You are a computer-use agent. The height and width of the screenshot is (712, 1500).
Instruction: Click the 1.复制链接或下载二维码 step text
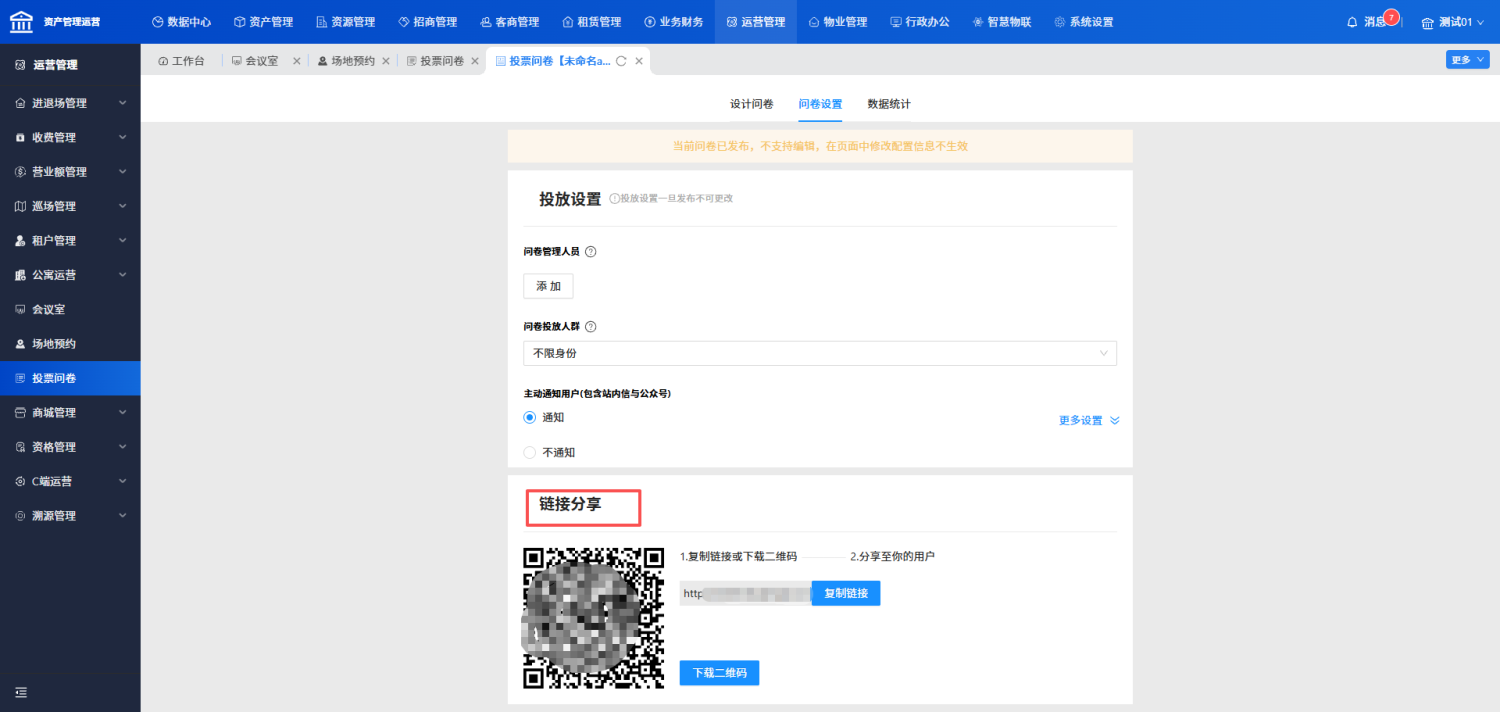click(x=738, y=556)
